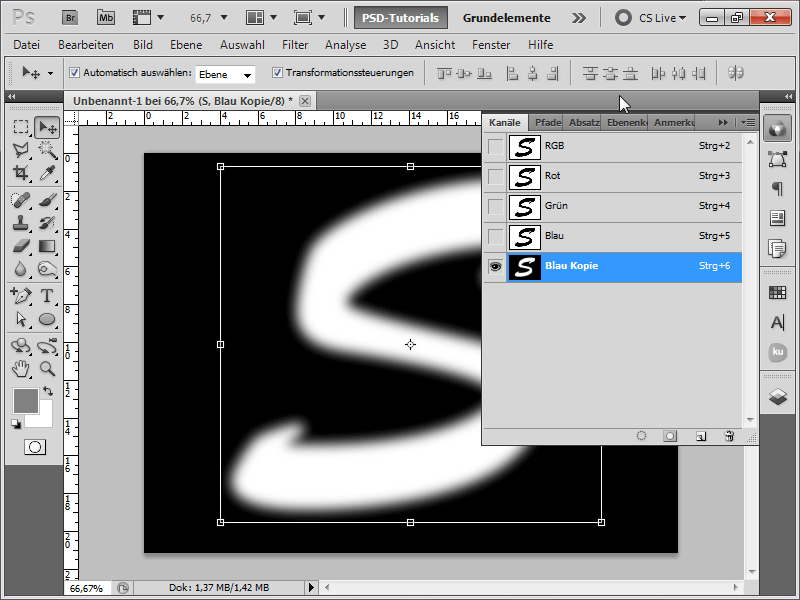Image resolution: width=800 pixels, height=600 pixels.
Task: Open the Bearbeiten menu
Action: click(x=86, y=45)
